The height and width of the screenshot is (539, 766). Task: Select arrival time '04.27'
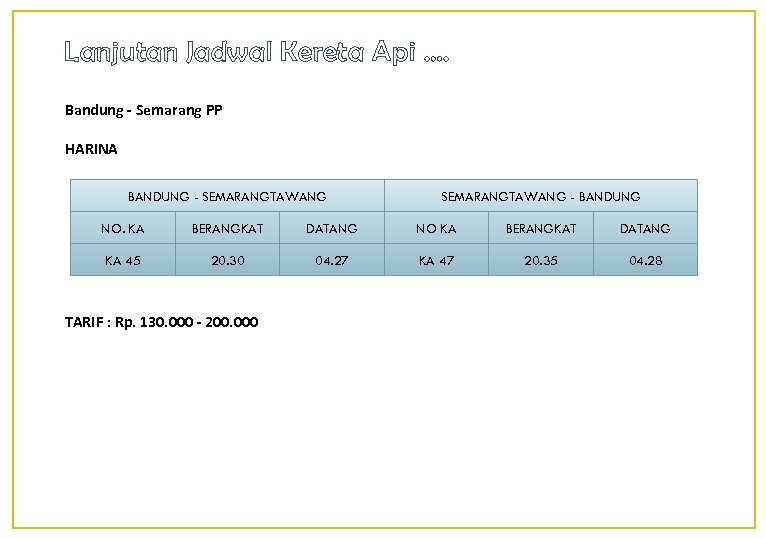click(x=332, y=260)
